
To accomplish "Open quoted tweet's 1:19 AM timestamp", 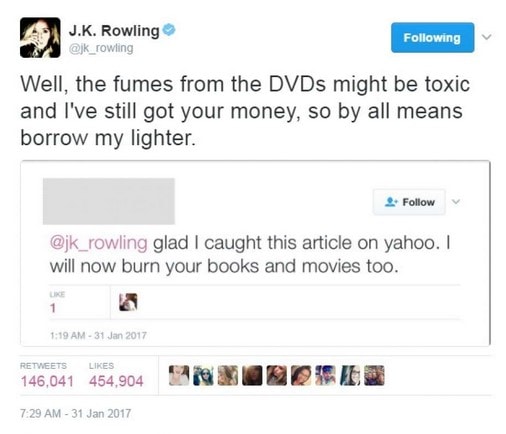I will coord(98,335).
